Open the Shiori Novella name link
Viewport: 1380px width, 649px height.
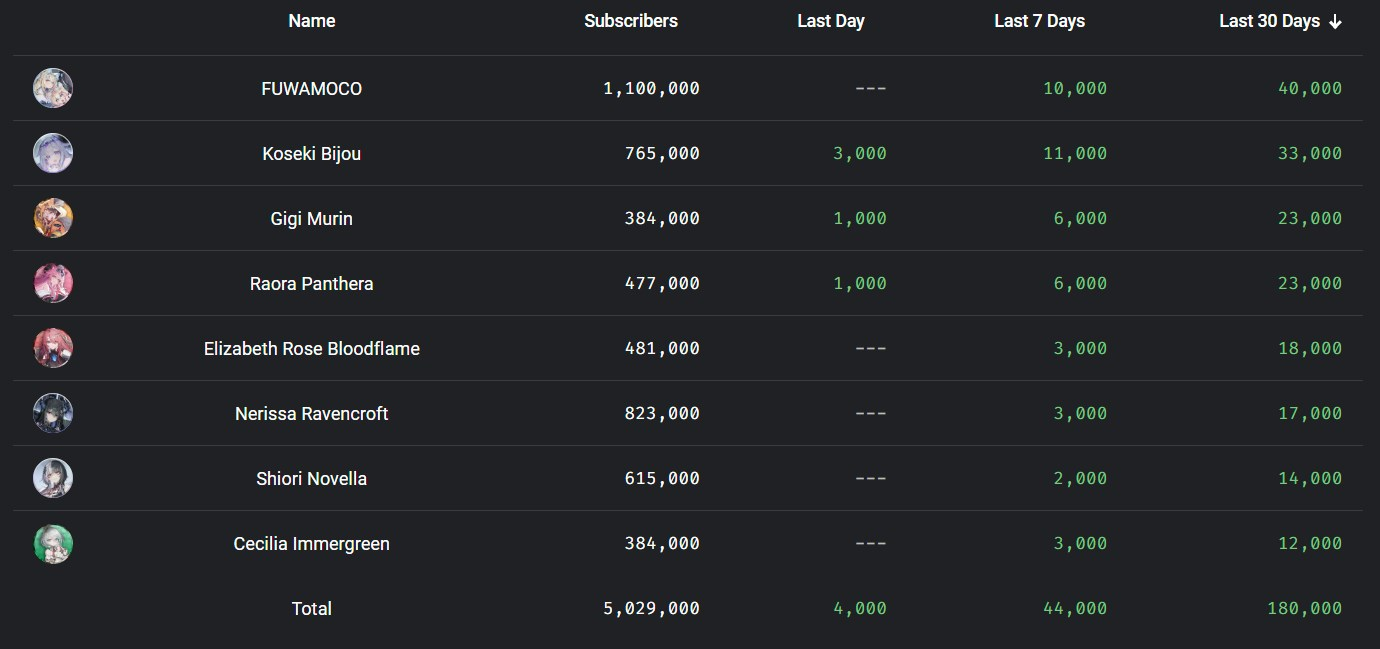(312, 479)
